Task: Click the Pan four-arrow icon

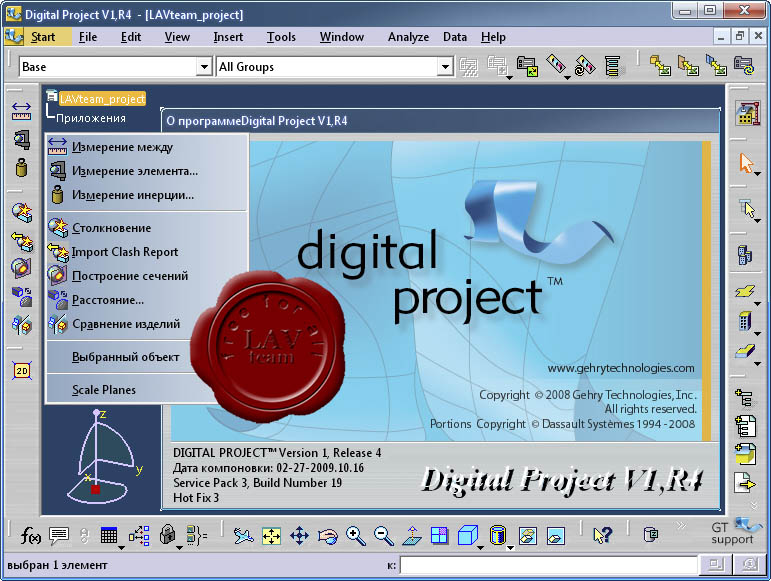Action: tap(299, 535)
